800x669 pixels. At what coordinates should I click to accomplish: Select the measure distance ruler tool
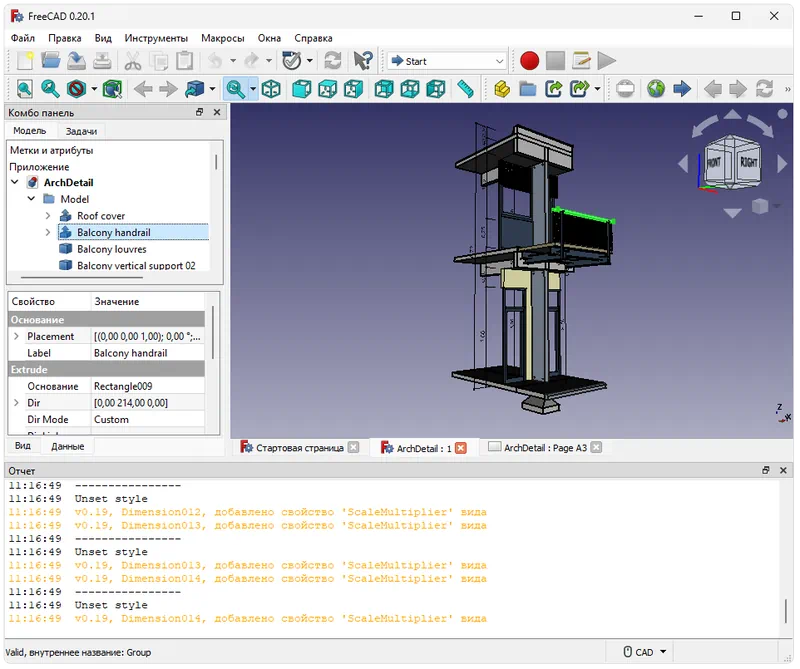465,89
